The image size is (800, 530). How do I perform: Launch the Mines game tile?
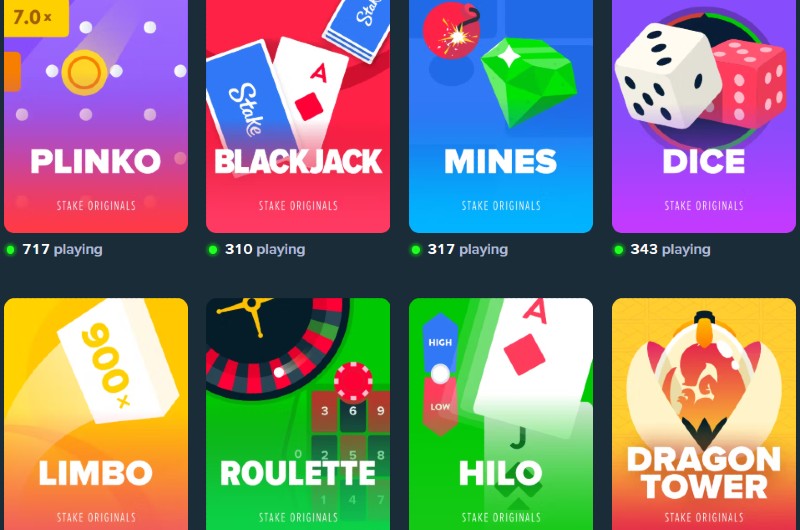tap(501, 116)
